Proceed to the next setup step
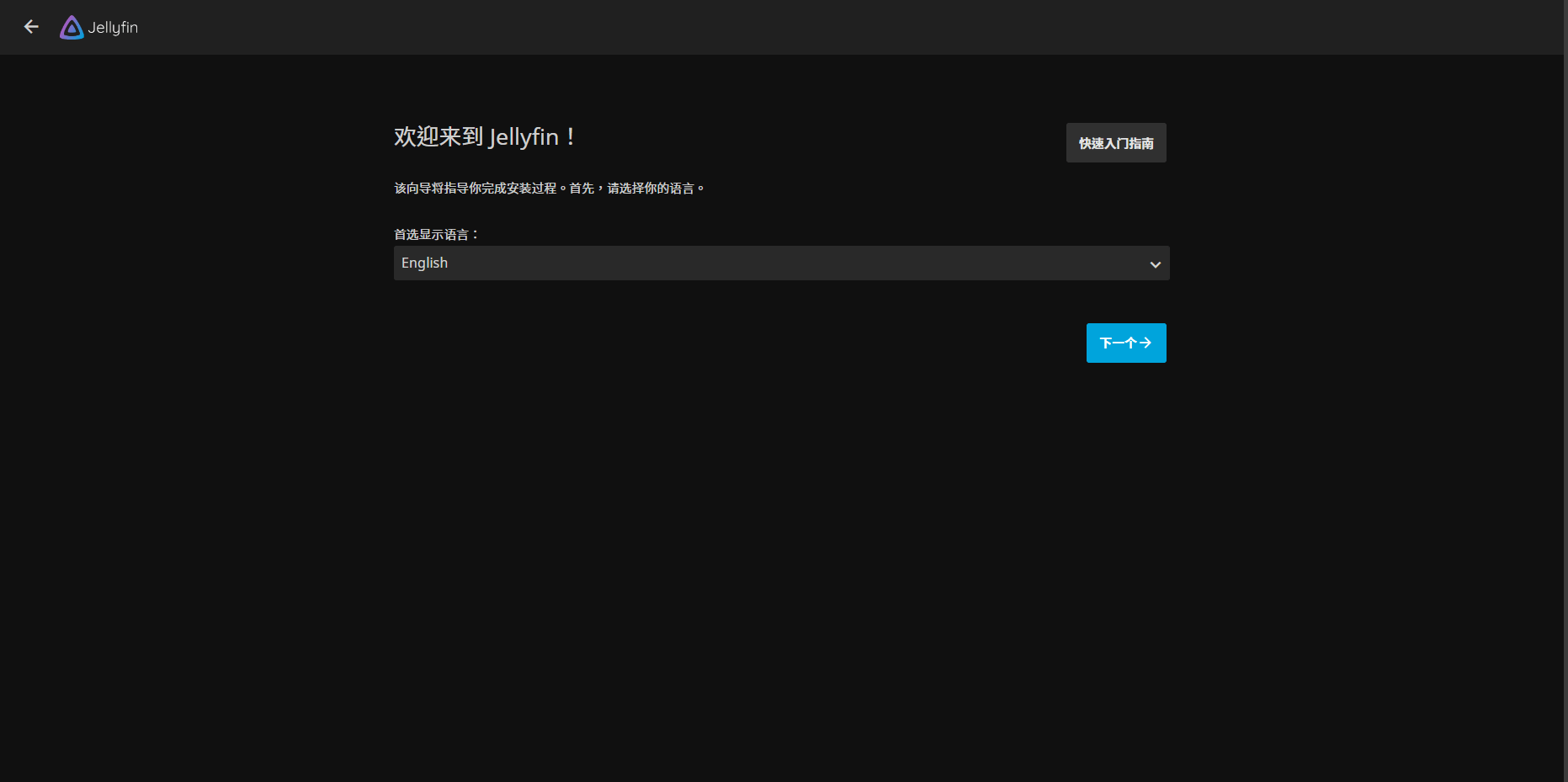The width and height of the screenshot is (1568, 782). (x=1126, y=343)
